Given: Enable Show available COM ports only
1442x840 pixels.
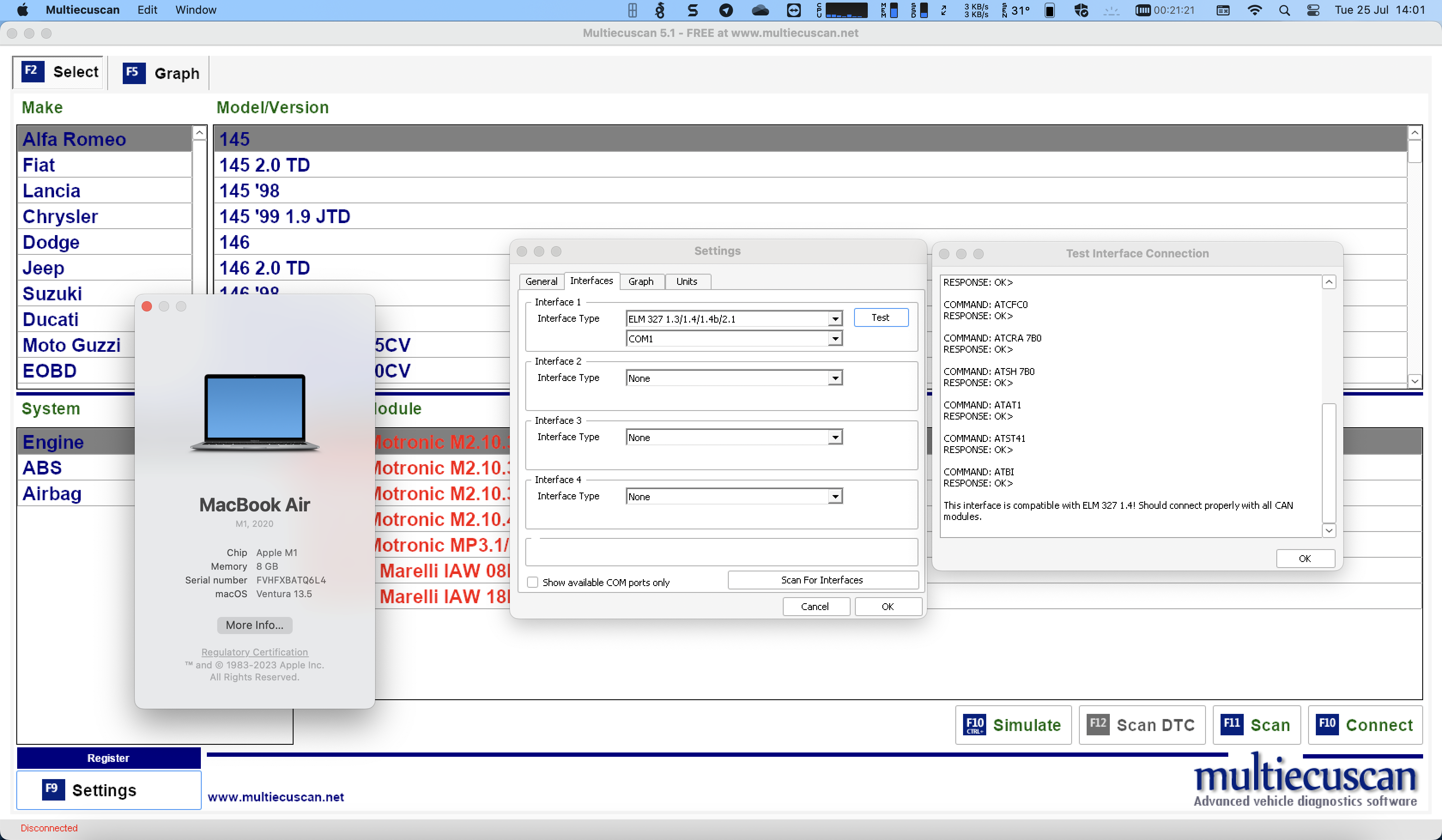Looking at the screenshot, I should click(x=532, y=582).
